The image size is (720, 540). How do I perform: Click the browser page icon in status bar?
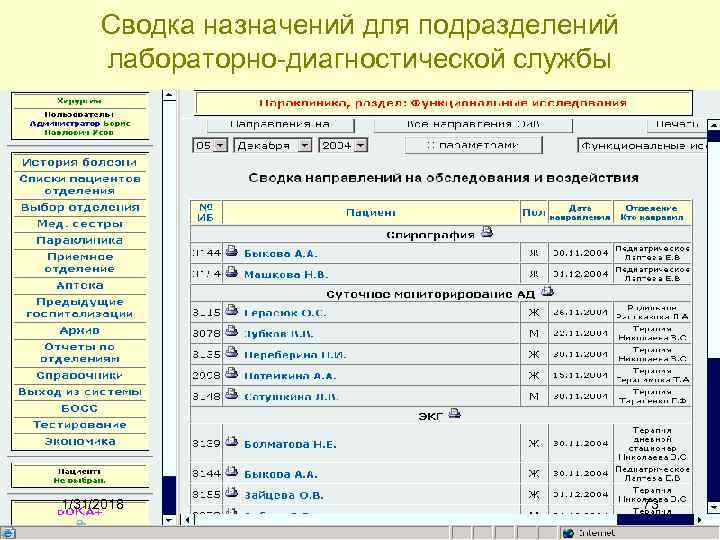click(8, 533)
